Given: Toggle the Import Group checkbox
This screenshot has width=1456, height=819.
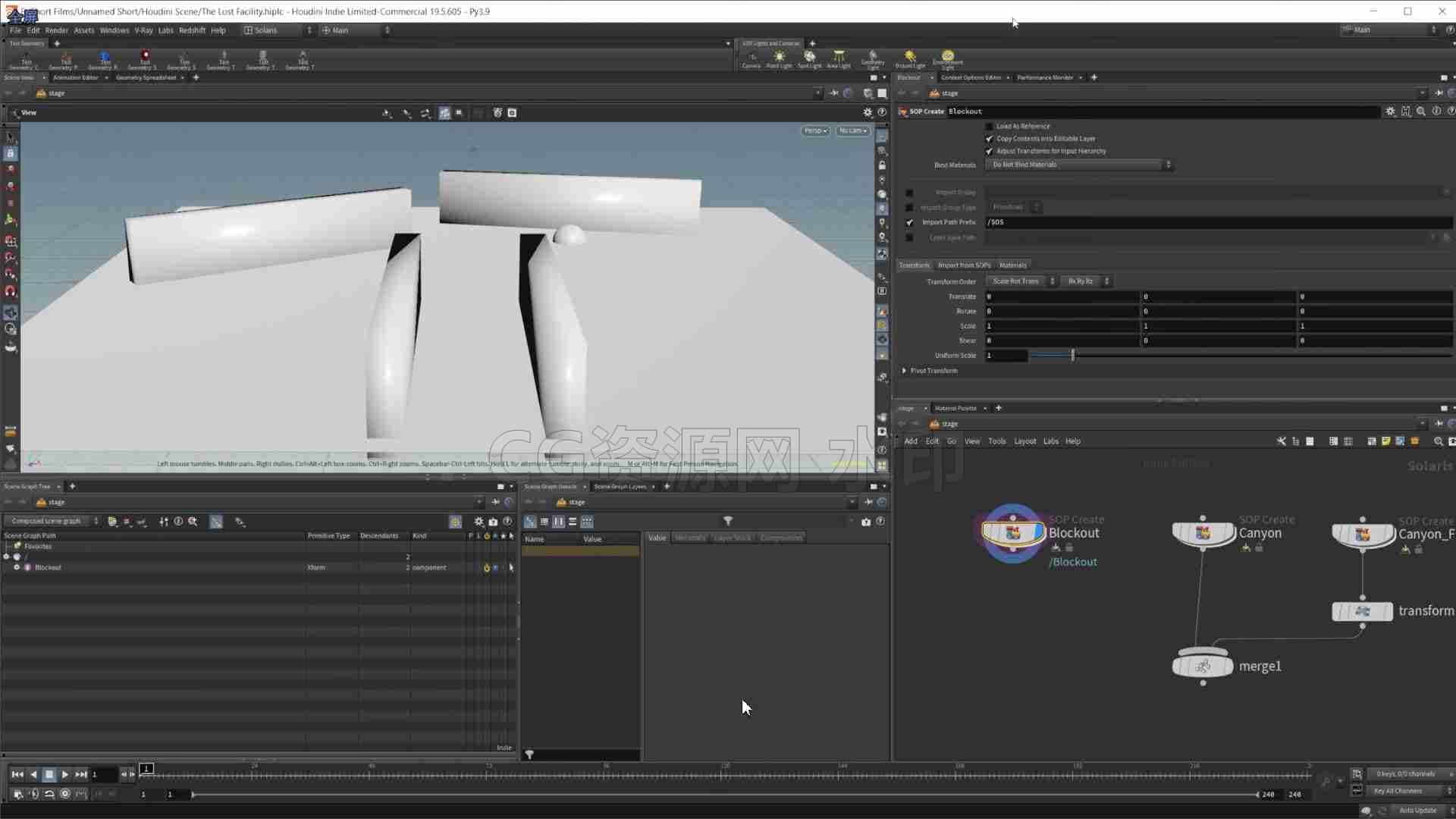Looking at the screenshot, I should [x=909, y=193].
